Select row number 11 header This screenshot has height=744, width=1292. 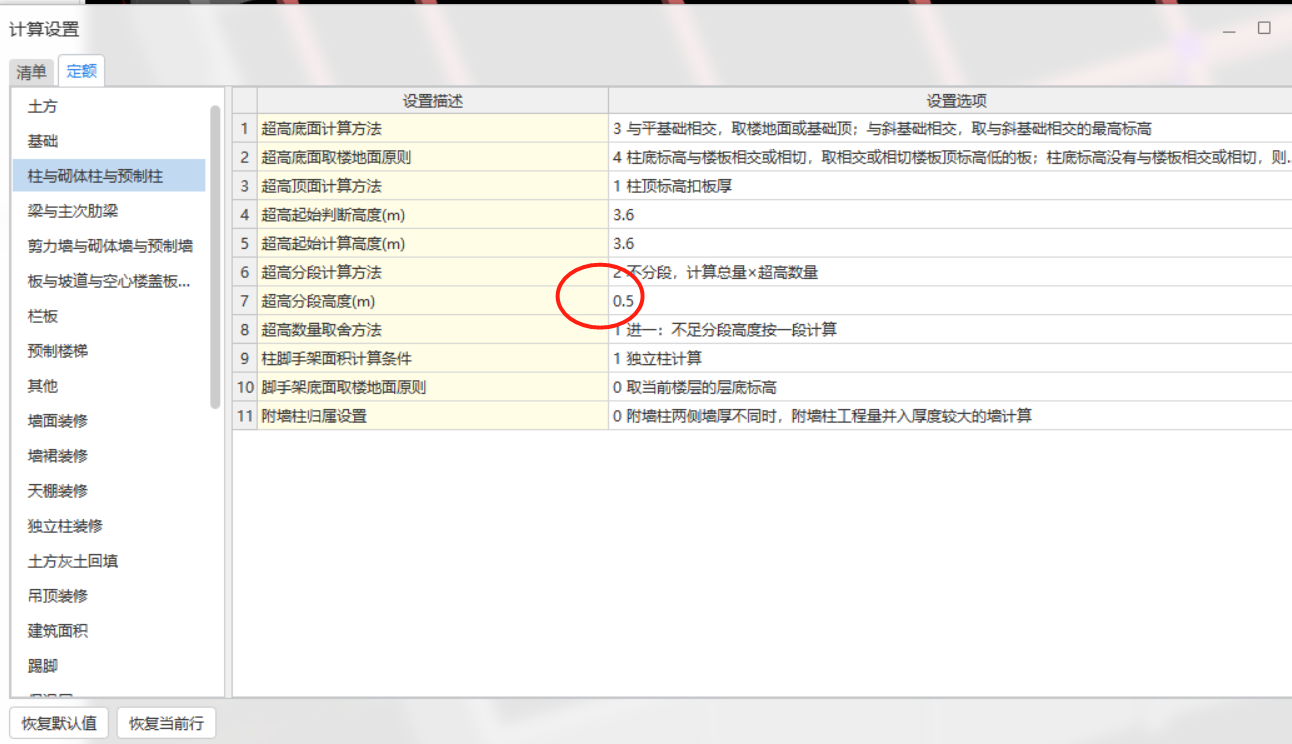[x=245, y=416]
